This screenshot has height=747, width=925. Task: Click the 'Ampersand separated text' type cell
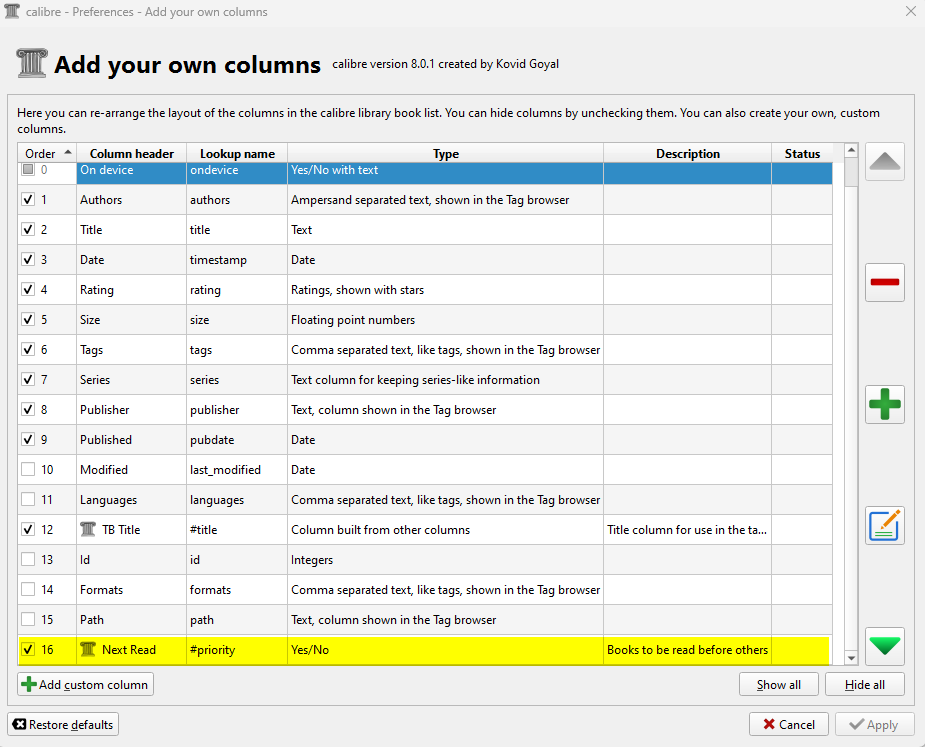coord(445,199)
